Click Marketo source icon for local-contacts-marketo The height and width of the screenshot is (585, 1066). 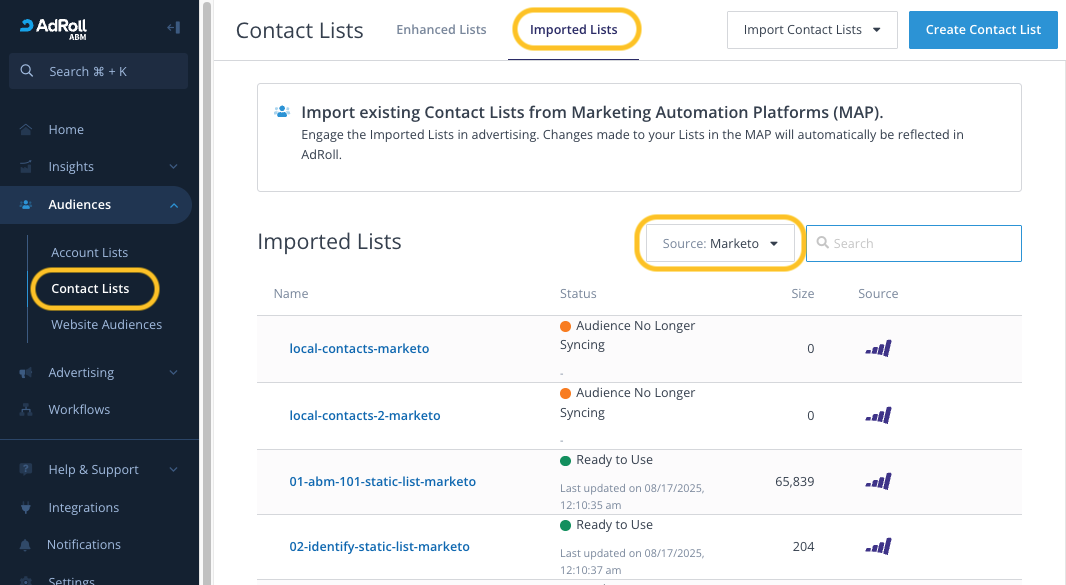(x=878, y=349)
